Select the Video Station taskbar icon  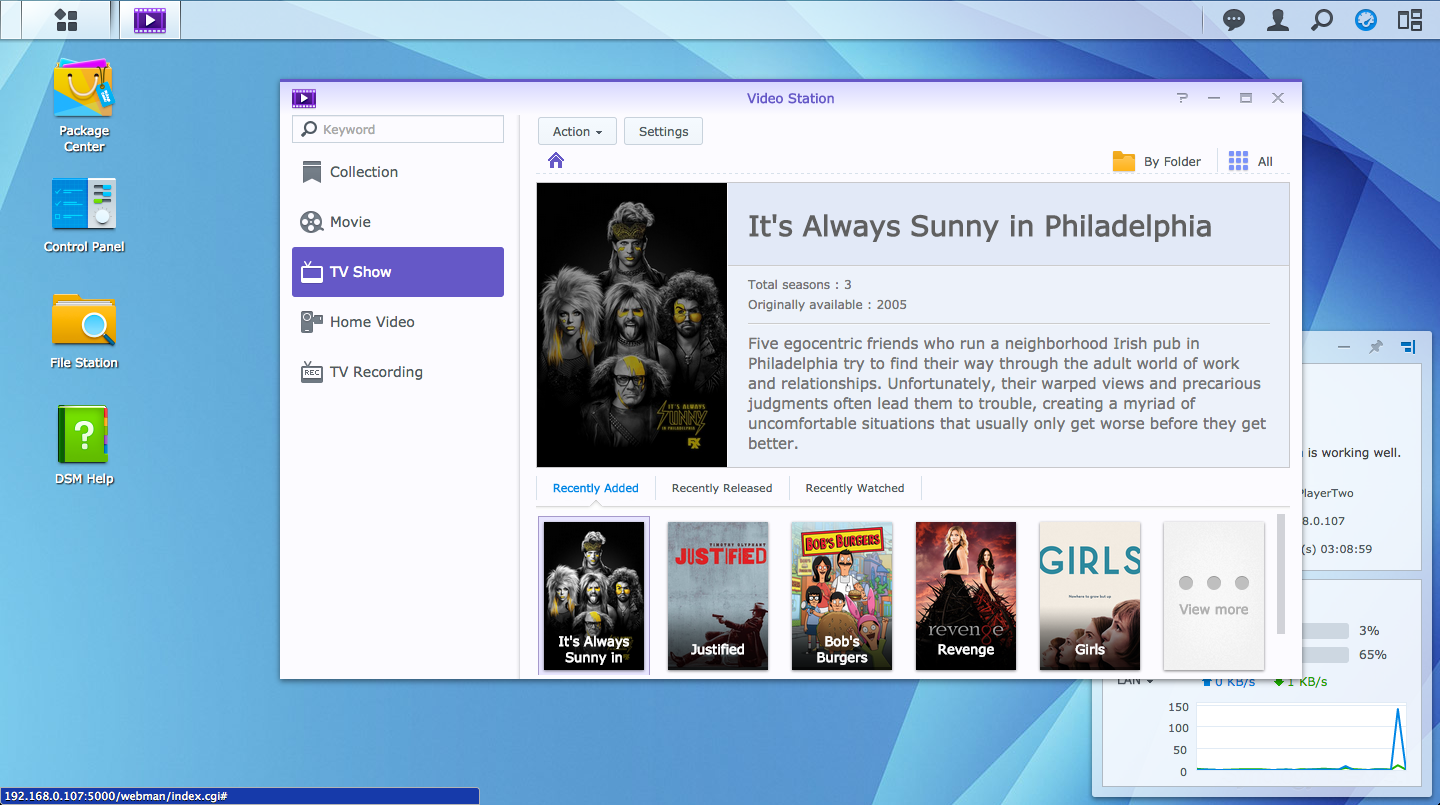click(x=150, y=20)
